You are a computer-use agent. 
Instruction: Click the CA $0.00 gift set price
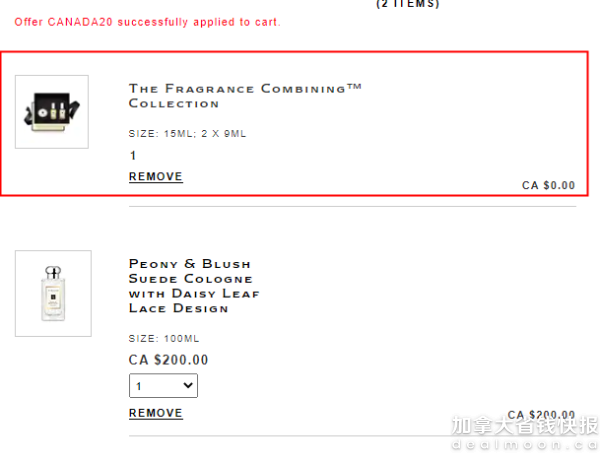[x=548, y=186]
